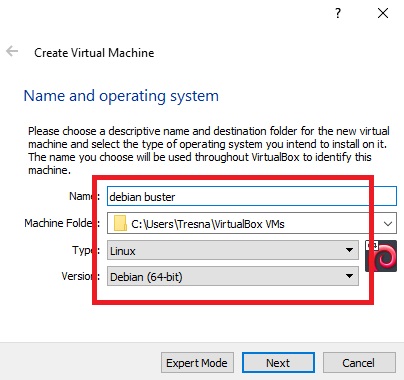Click the yellow folder icon in Machine Folder
The image size is (404, 380).
coord(120,223)
